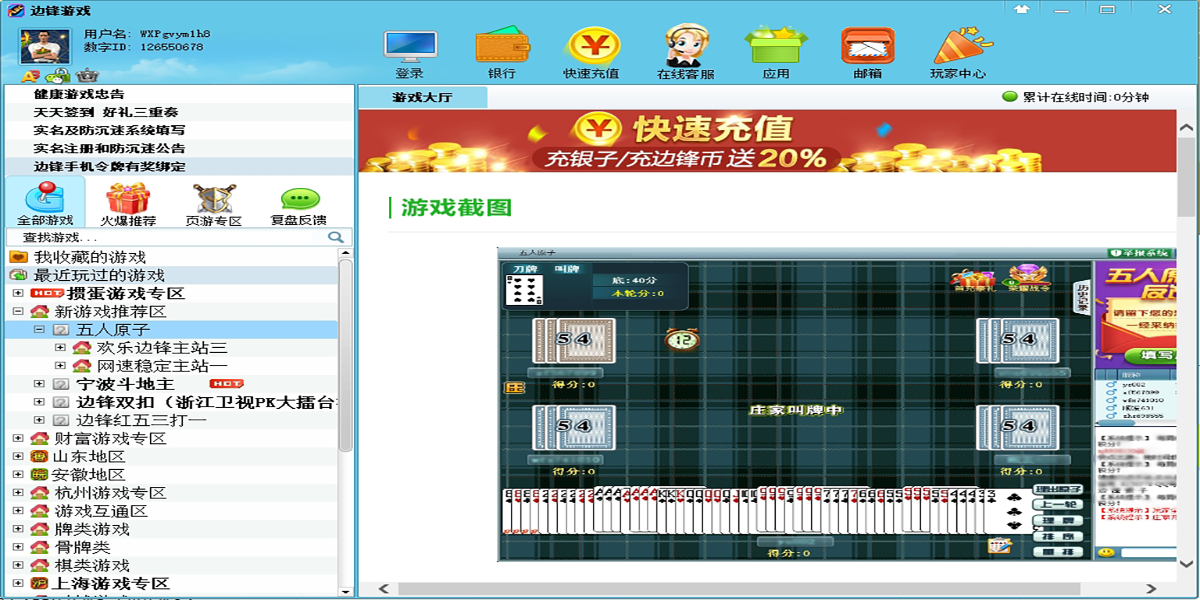Open 复盘反馈 feedback tab
Image resolution: width=1200 pixels, height=600 pixels.
(x=299, y=204)
